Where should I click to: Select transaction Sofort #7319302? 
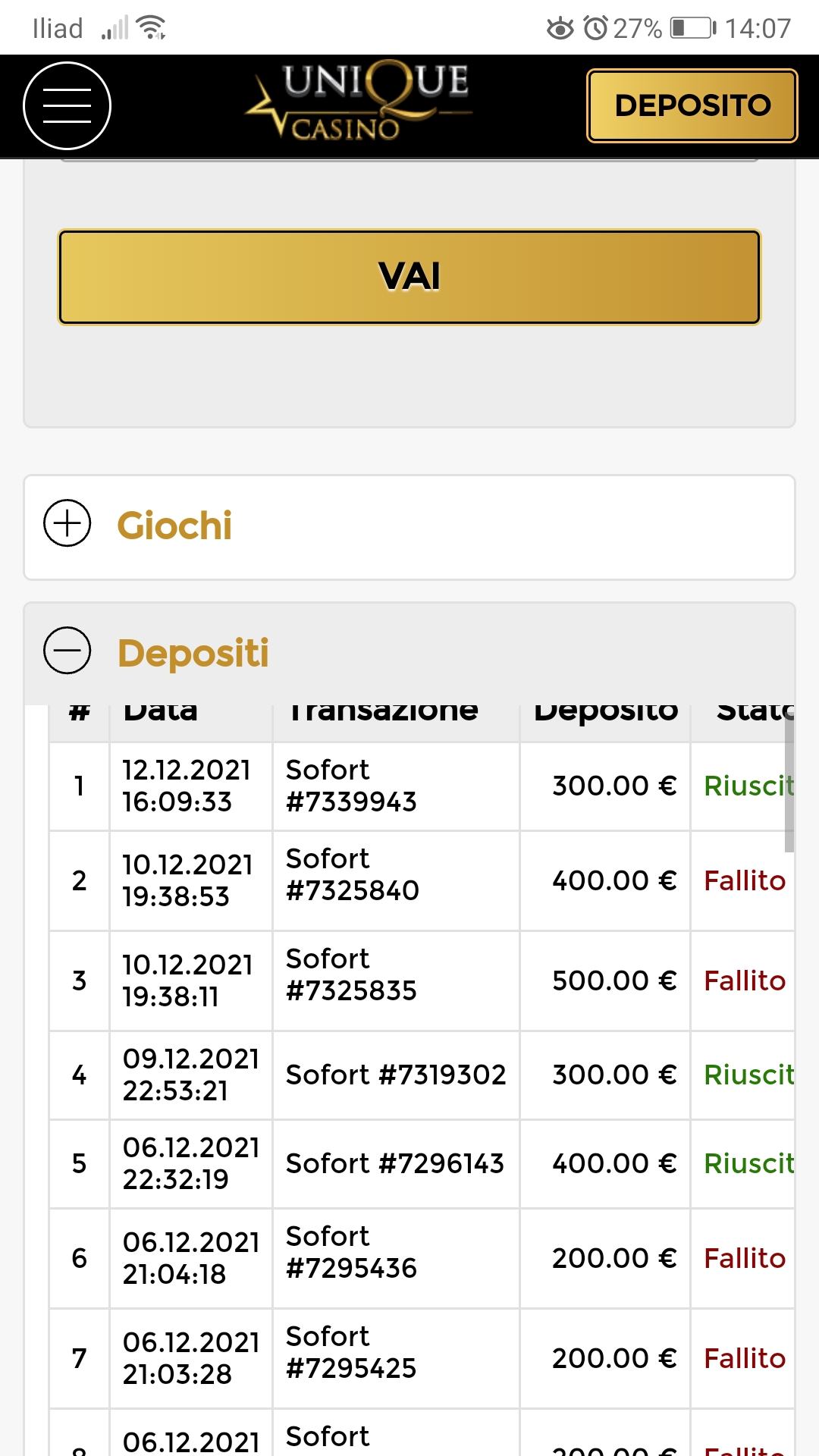coord(395,1075)
